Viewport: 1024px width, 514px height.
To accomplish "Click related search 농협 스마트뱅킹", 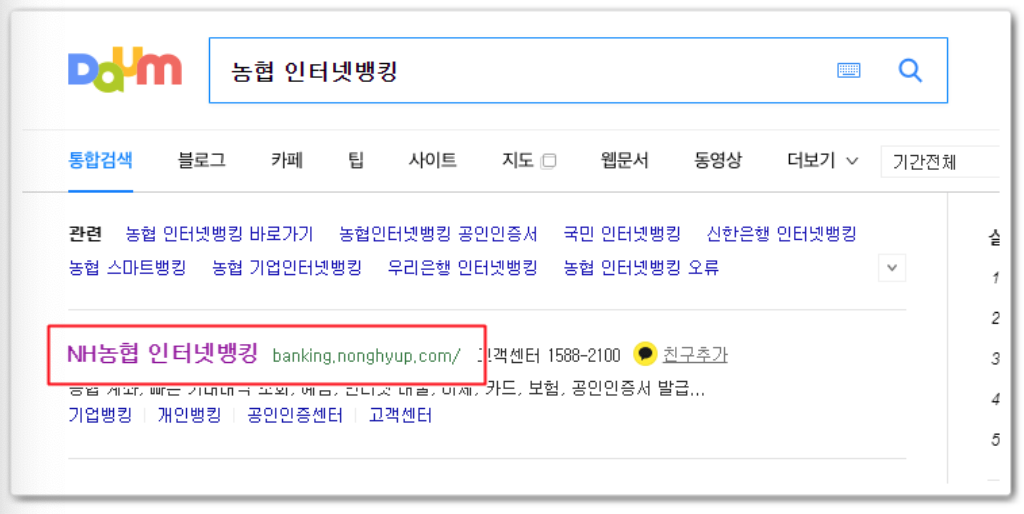I will 127,268.
